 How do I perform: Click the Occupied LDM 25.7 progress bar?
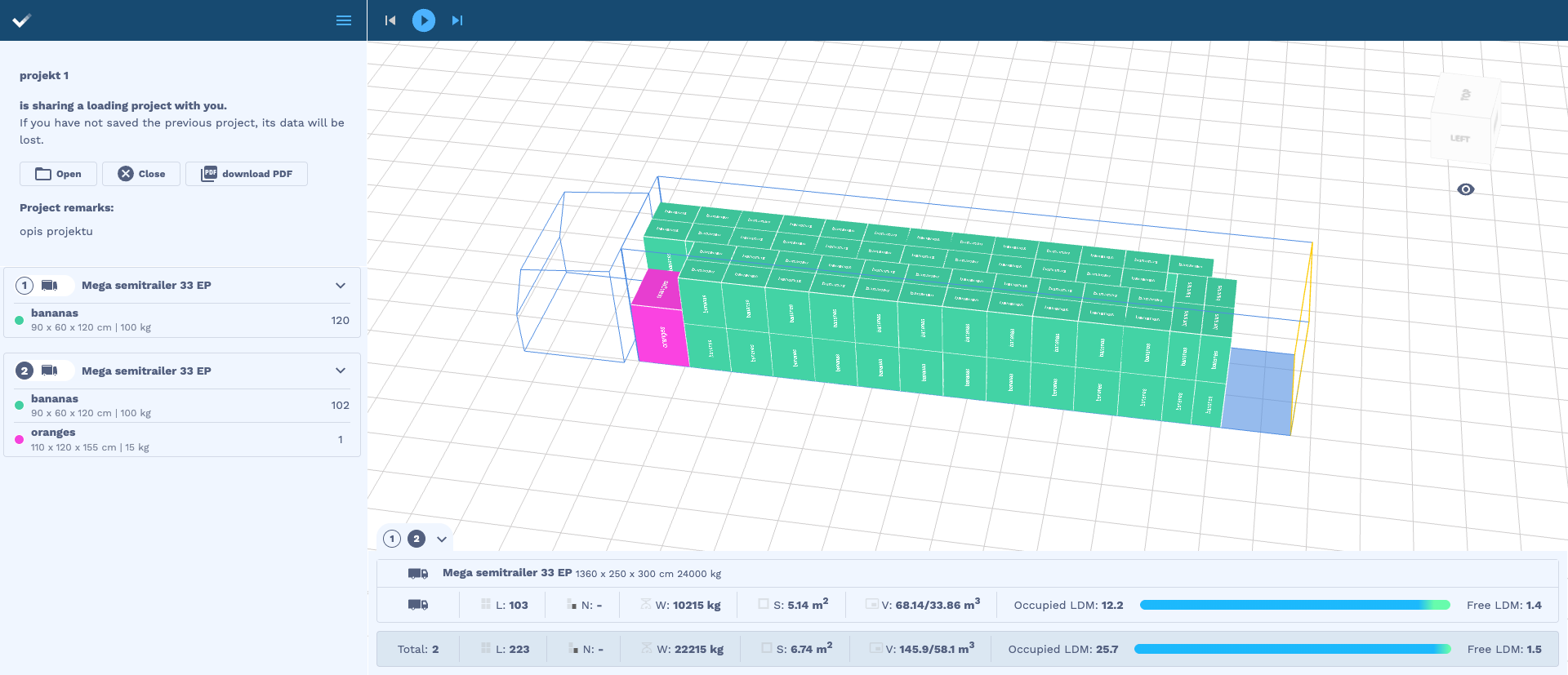tap(1293, 649)
